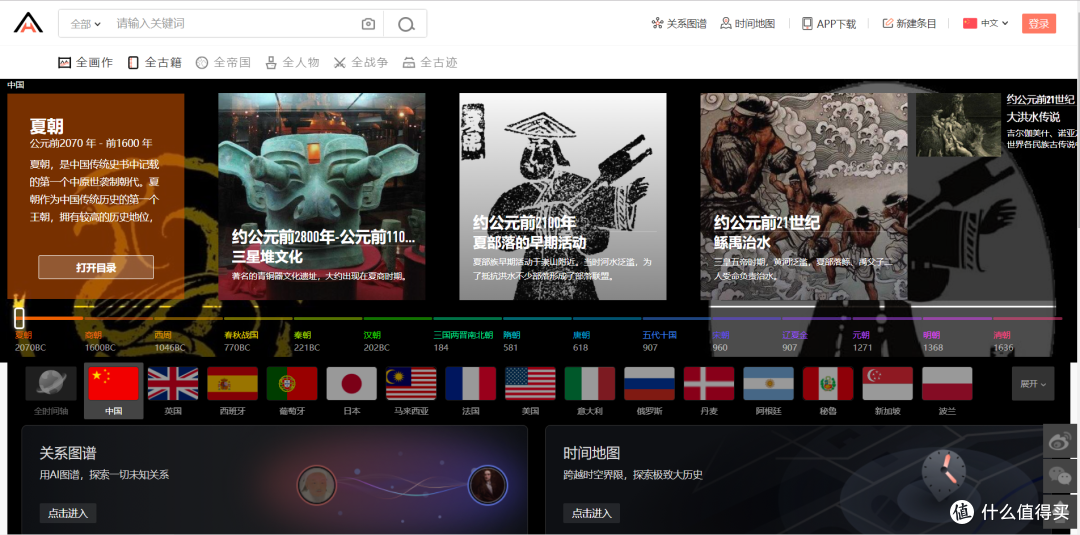Image resolution: width=1080 pixels, height=535 pixels.
Task: Click the magnifier search button
Action: [406, 24]
